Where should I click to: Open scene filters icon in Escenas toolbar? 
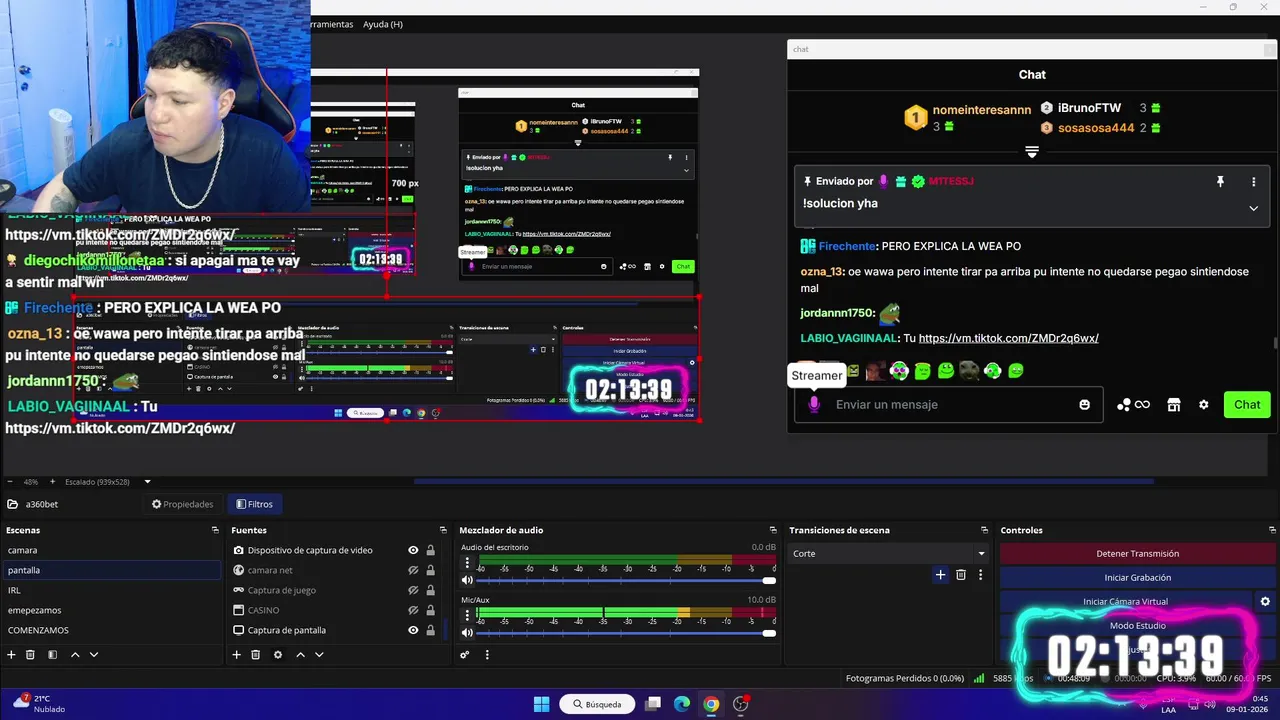point(52,655)
